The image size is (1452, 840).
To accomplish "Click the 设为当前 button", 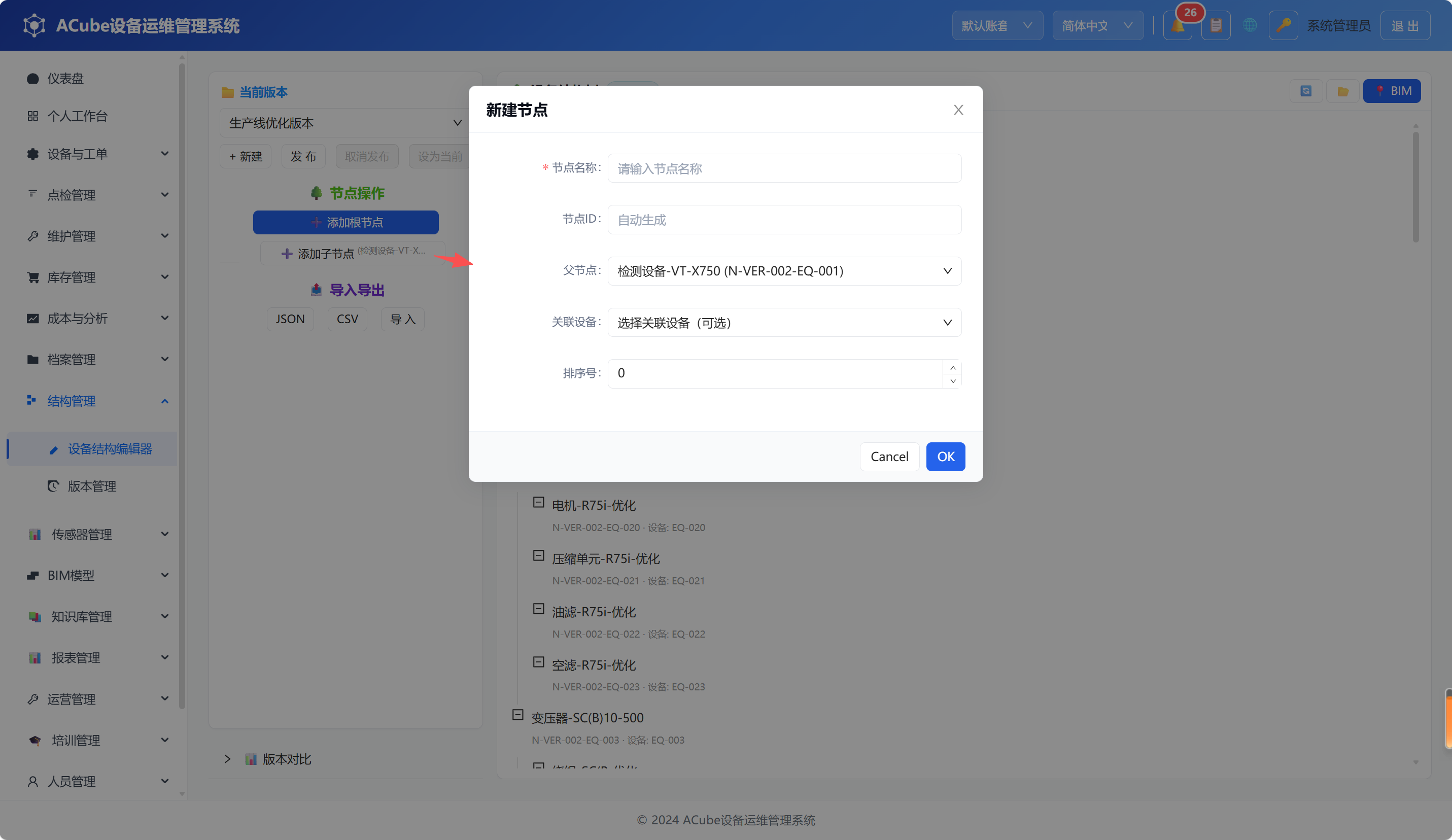I will pyautogui.click(x=440, y=156).
